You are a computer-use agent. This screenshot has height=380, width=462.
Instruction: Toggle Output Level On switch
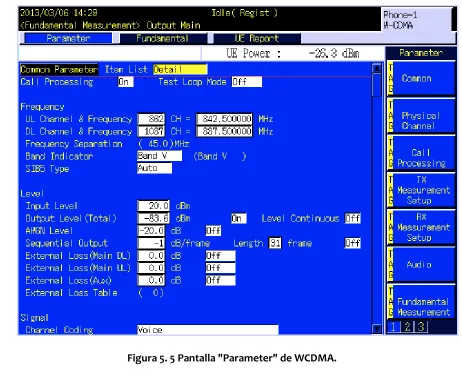coord(238,218)
